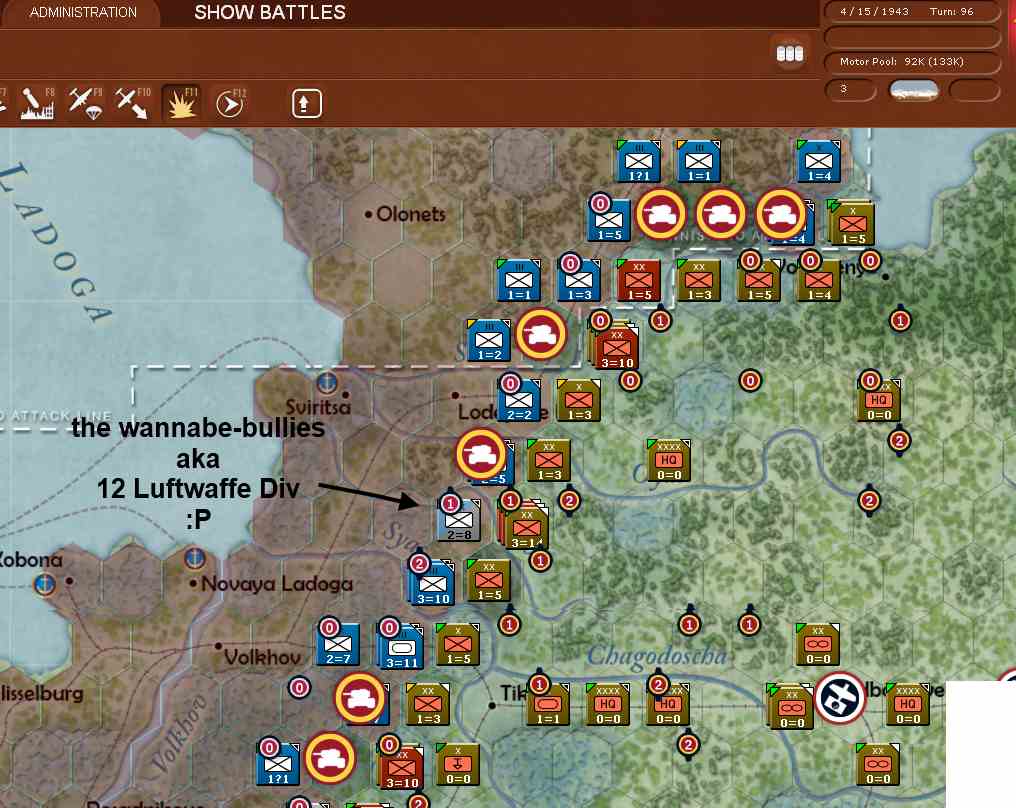Select the gold 0=0 airborne unit with anchor symbol

458,765
